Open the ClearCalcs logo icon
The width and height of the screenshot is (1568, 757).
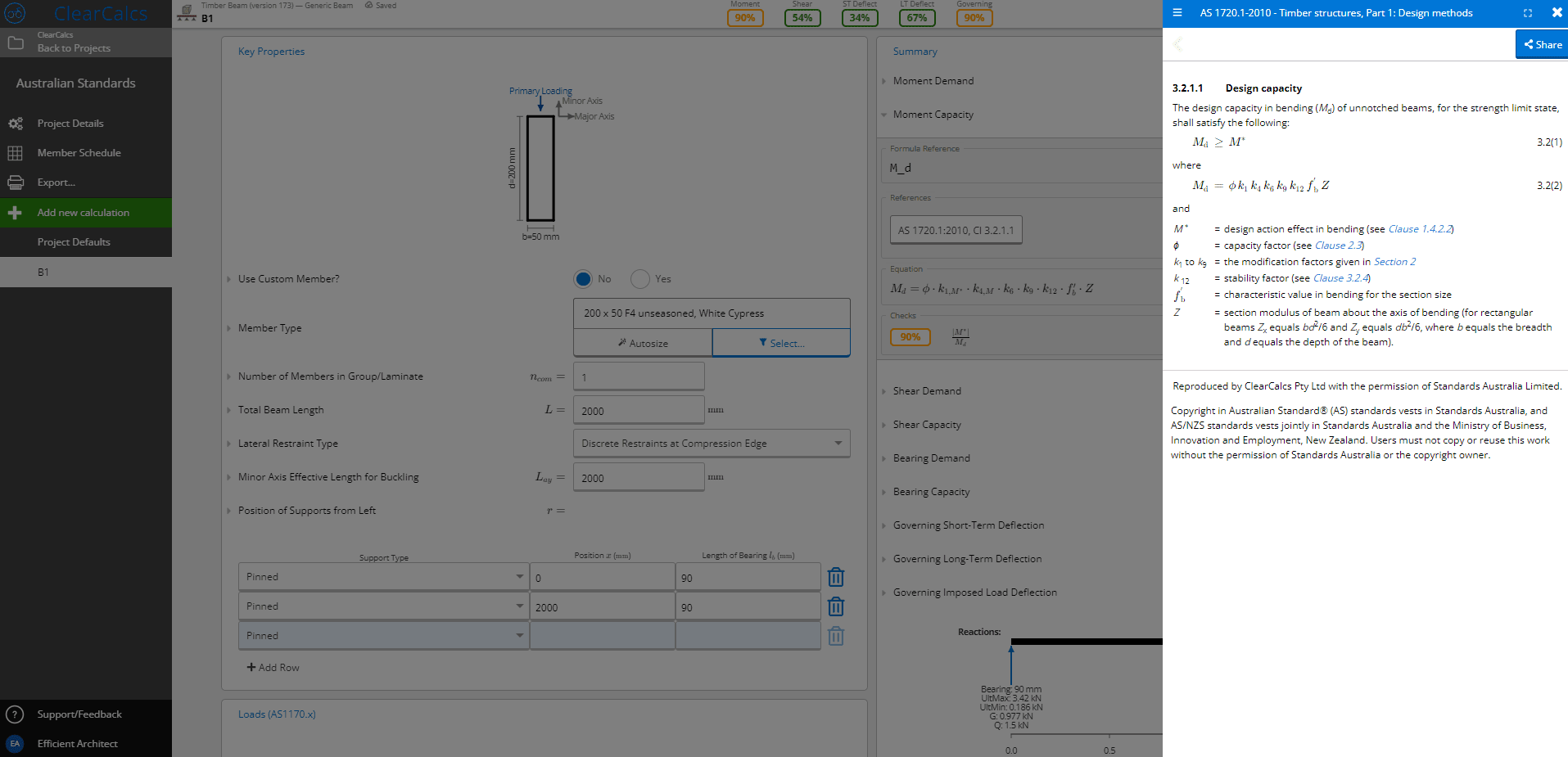pyautogui.click(x=15, y=13)
